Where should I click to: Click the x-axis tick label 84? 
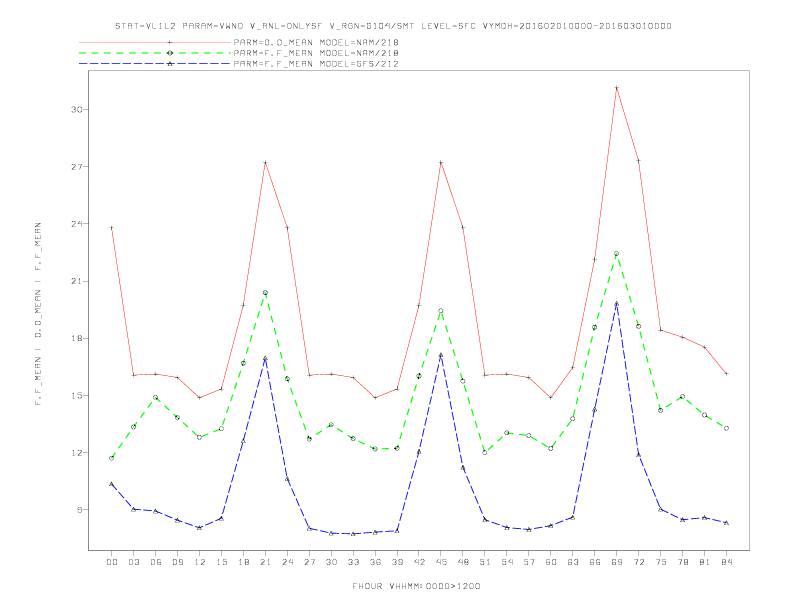click(x=727, y=562)
